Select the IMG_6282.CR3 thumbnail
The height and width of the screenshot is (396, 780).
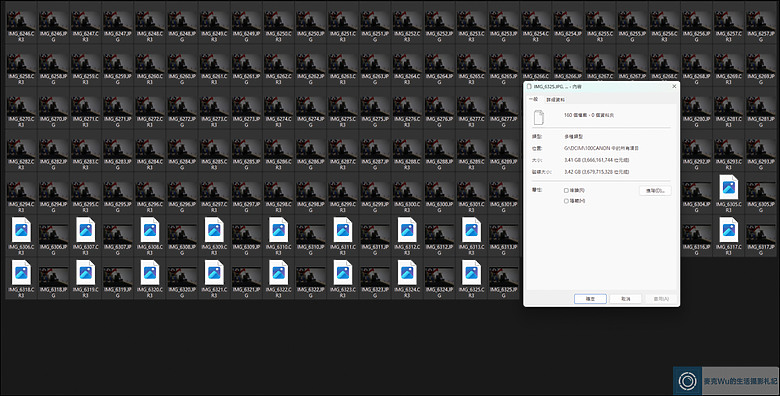click(x=21, y=150)
